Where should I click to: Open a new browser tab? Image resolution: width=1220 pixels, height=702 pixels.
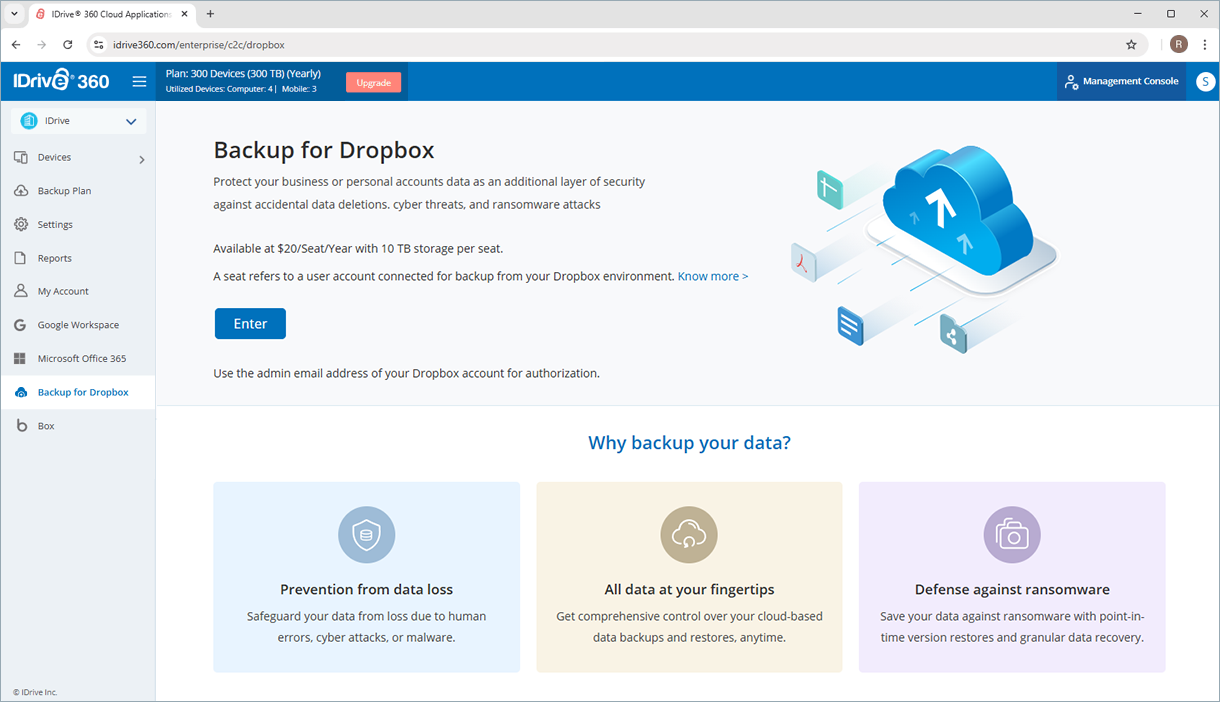[x=210, y=14]
